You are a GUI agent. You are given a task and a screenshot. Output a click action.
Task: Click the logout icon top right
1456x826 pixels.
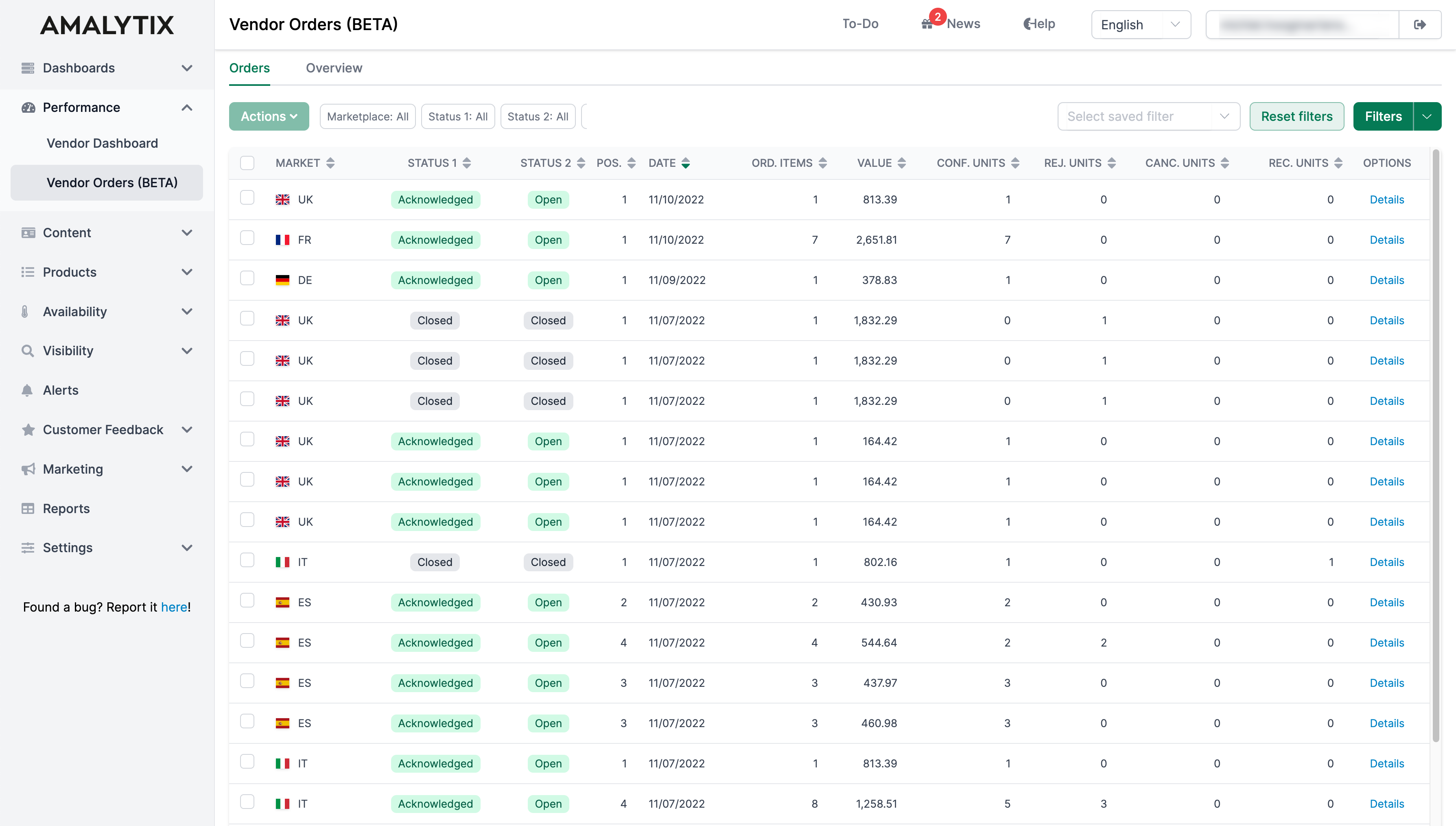point(1420,24)
